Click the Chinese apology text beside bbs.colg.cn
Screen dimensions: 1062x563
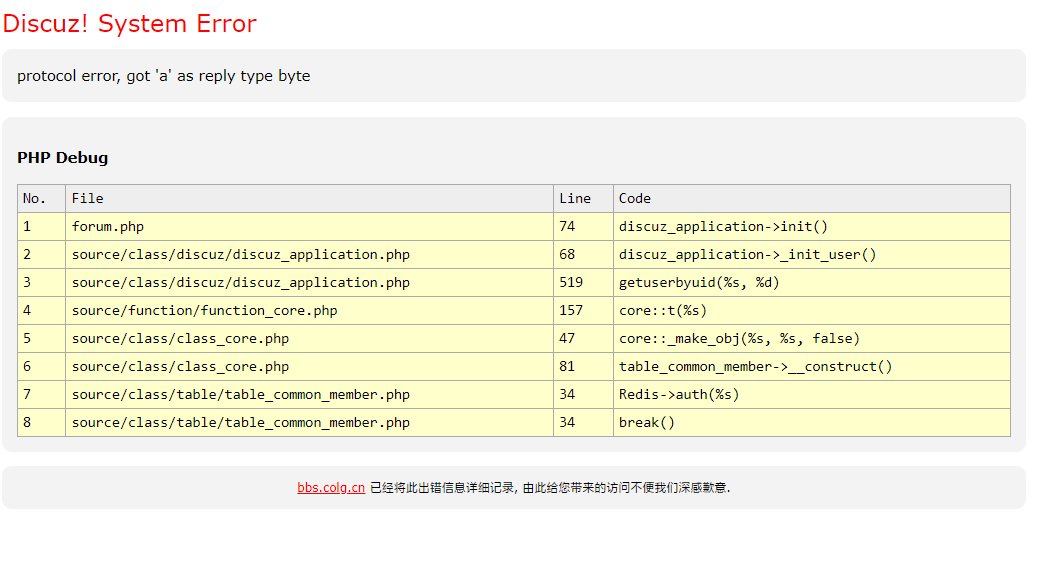point(550,487)
